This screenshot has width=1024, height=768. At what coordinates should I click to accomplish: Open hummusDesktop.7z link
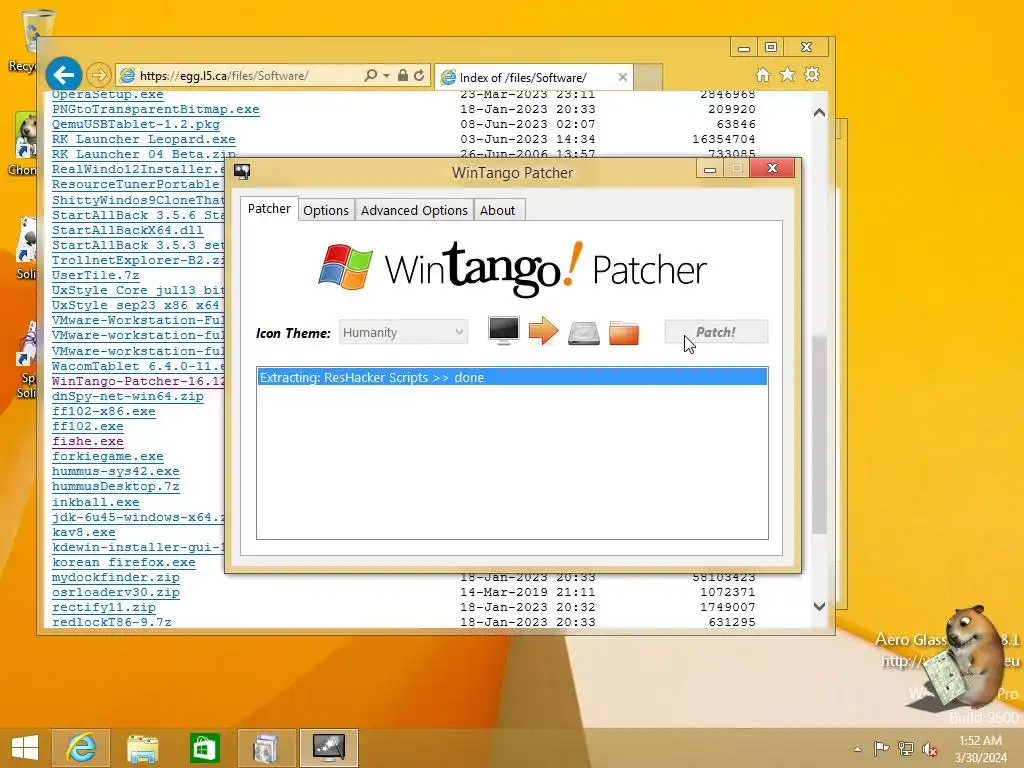[116, 487]
